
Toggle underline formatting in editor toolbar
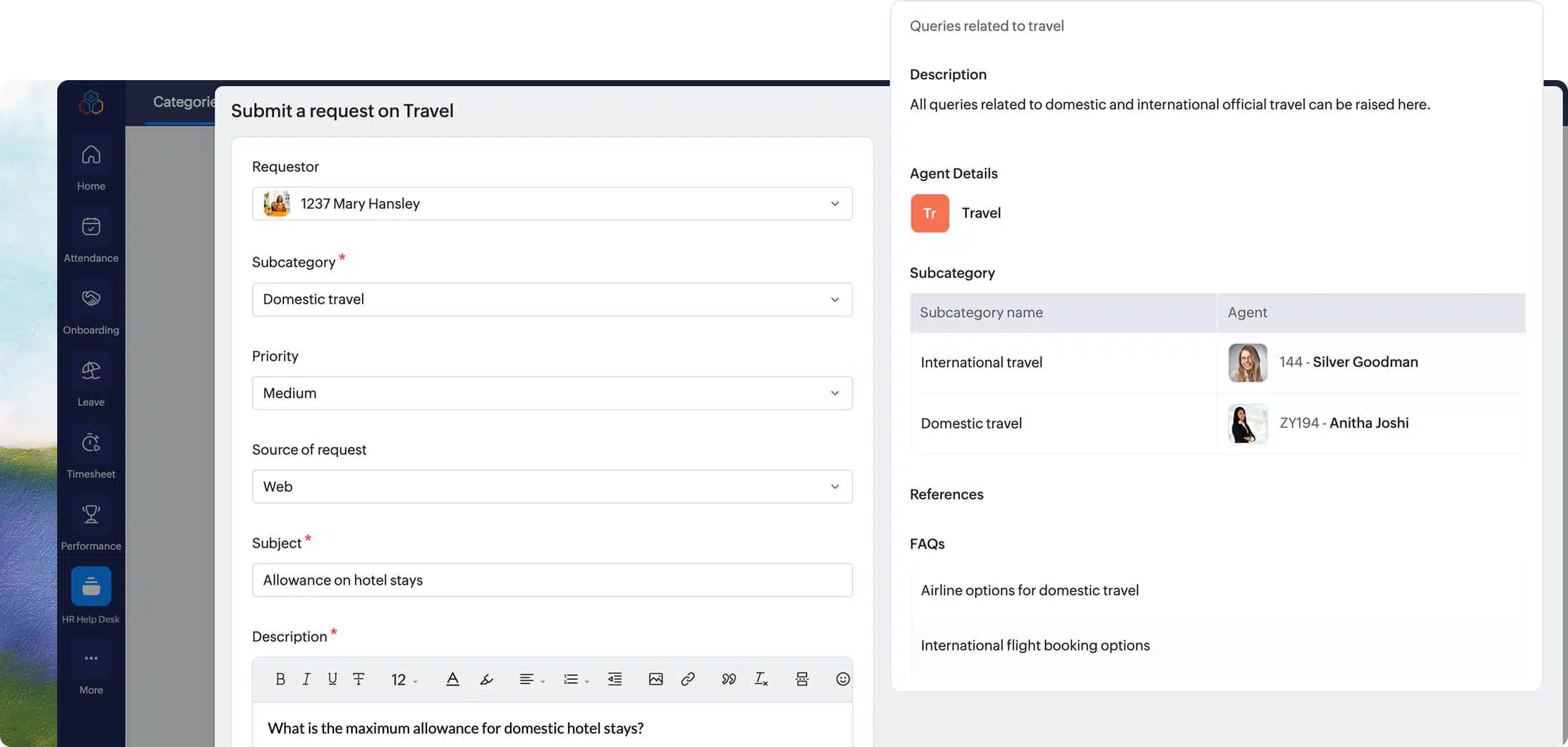click(x=332, y=679)
